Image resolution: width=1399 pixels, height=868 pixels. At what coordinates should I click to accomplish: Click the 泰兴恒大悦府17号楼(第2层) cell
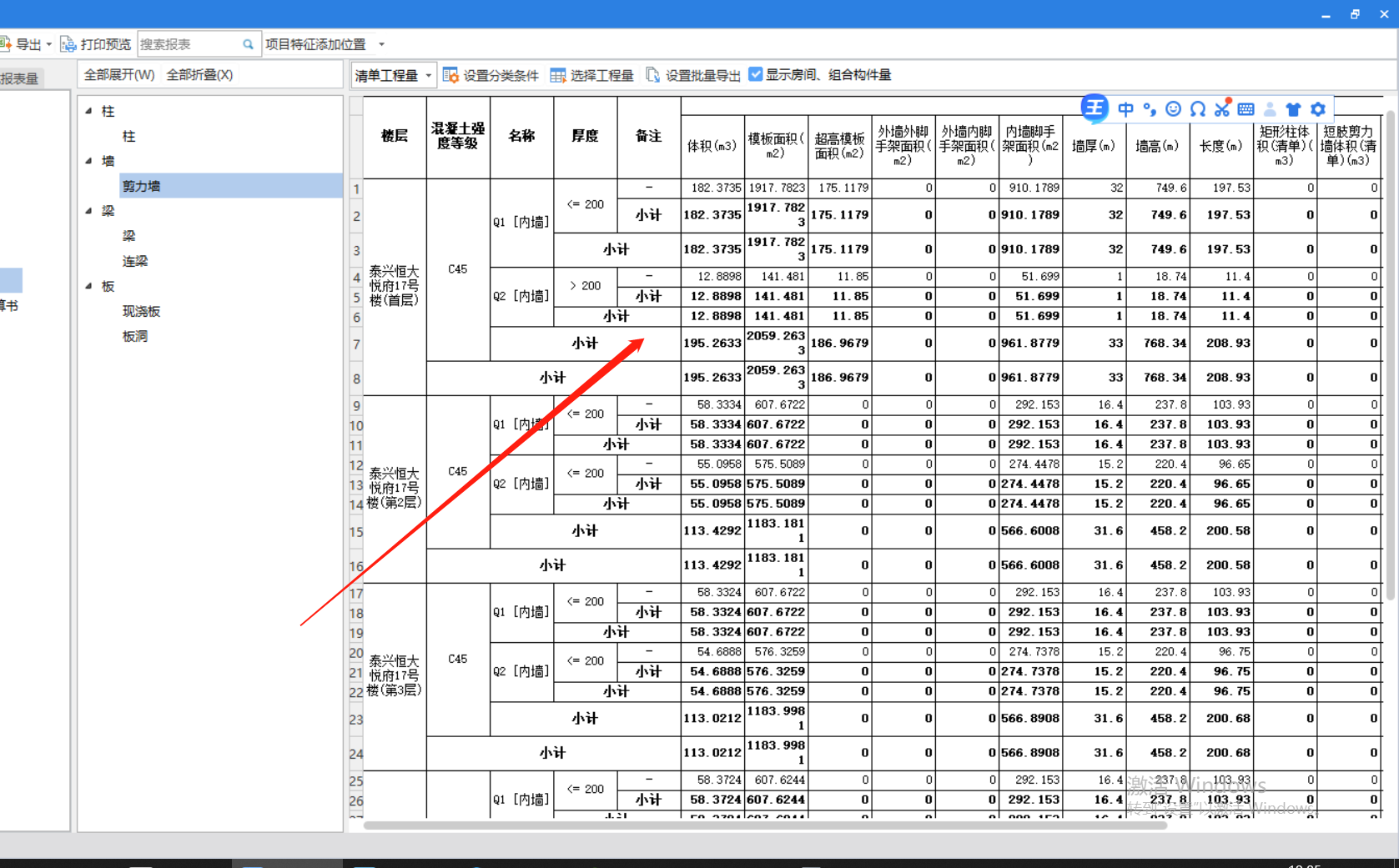coord(395,489)
